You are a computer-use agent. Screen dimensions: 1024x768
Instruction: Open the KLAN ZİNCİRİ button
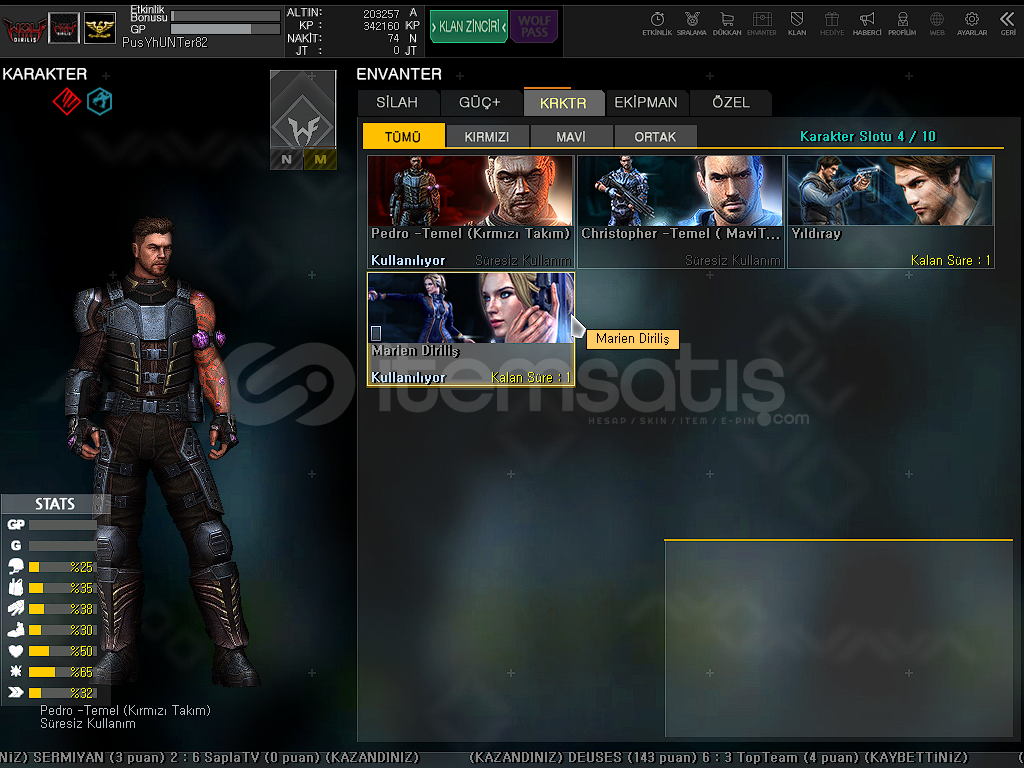click(x=469, y=27)
